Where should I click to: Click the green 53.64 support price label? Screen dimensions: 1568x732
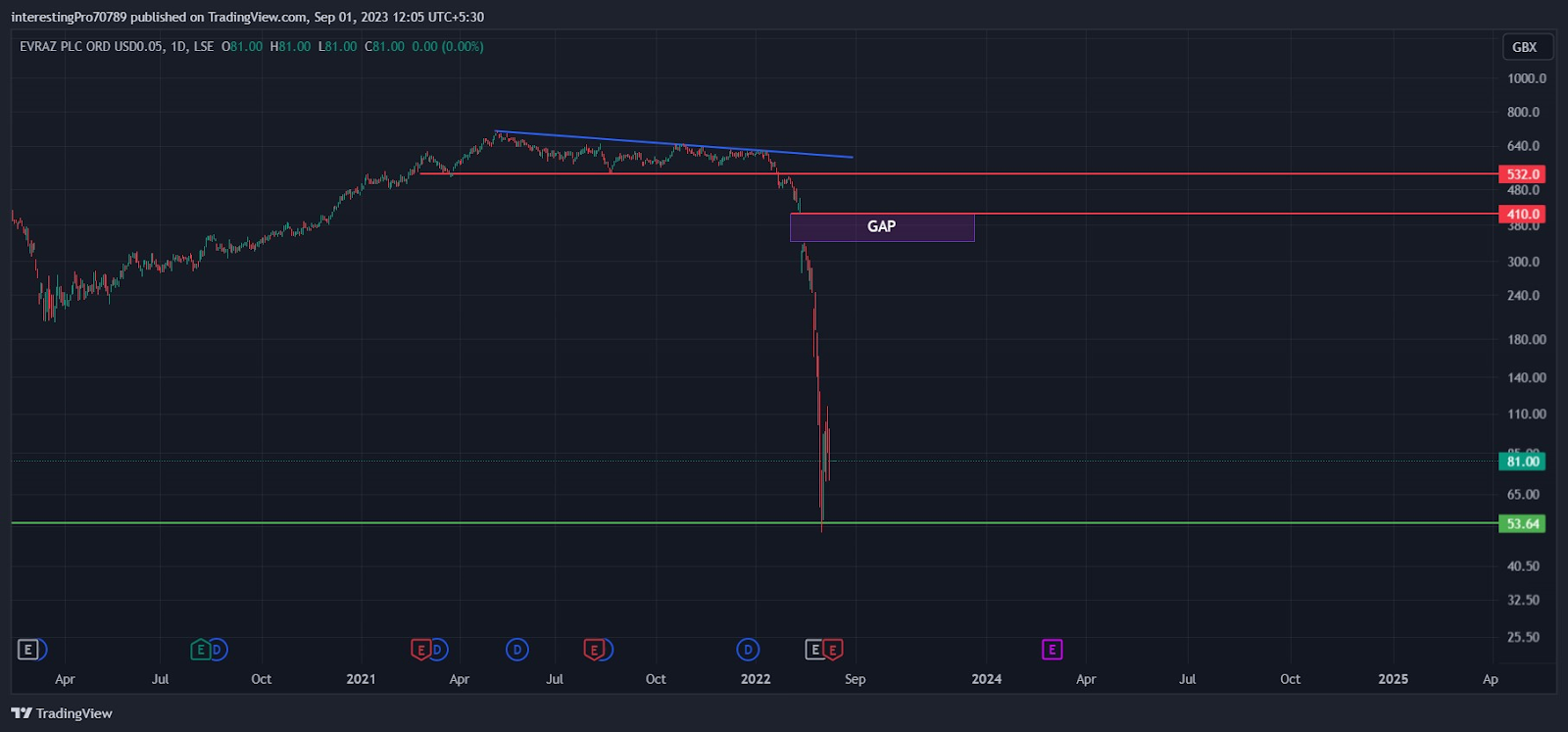click(x=1522, y=524)
